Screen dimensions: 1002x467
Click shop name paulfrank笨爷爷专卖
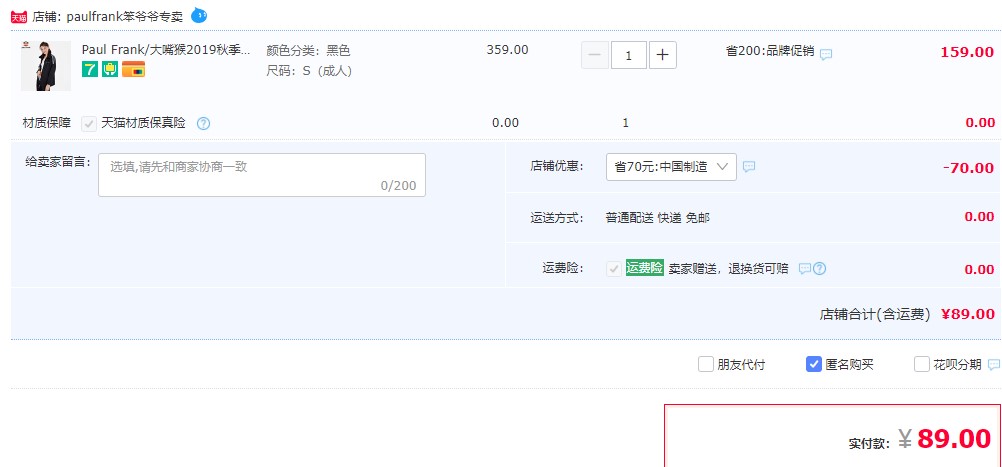(125, 17)
